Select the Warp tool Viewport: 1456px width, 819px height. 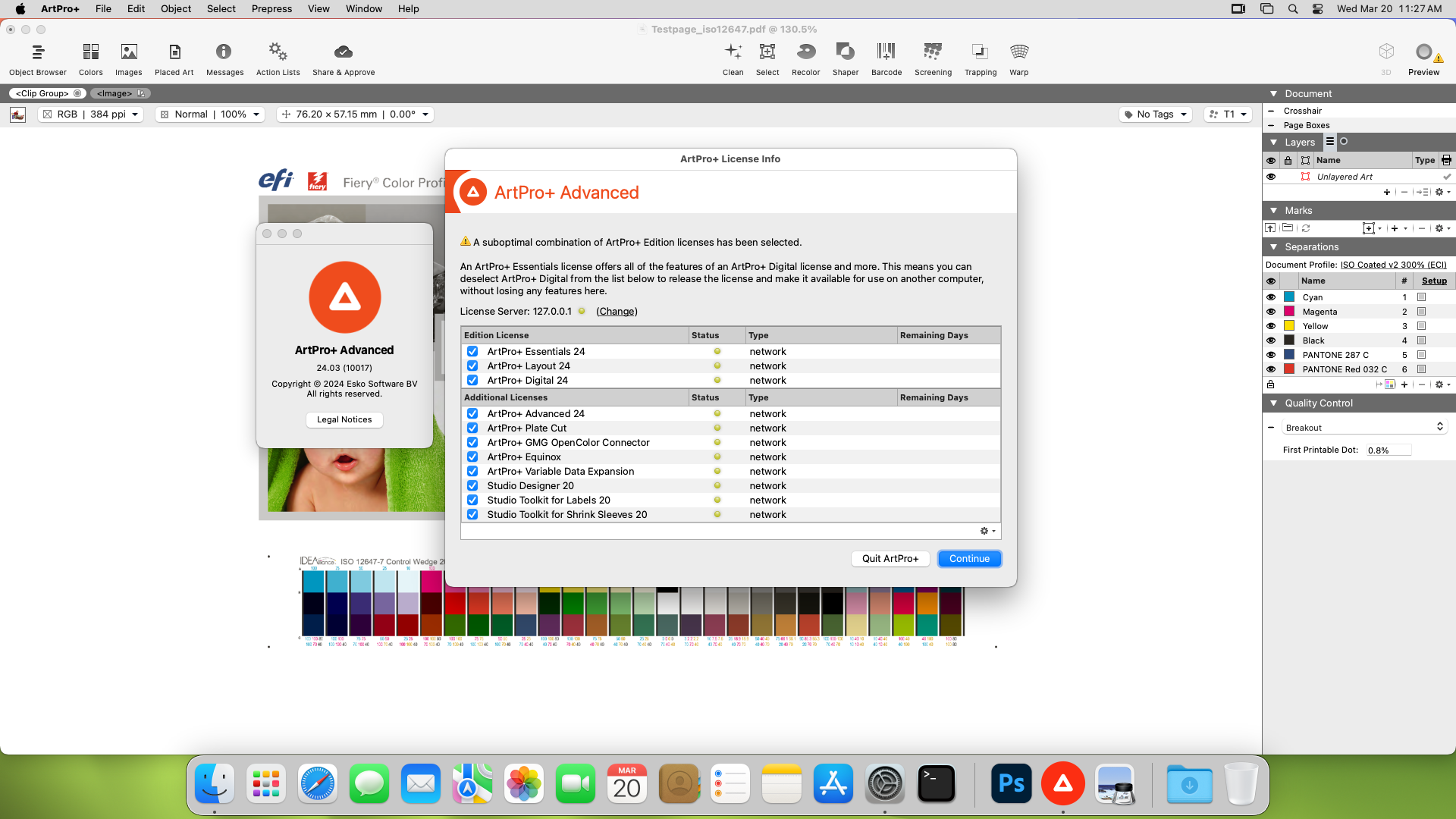tap(1018, 59)
